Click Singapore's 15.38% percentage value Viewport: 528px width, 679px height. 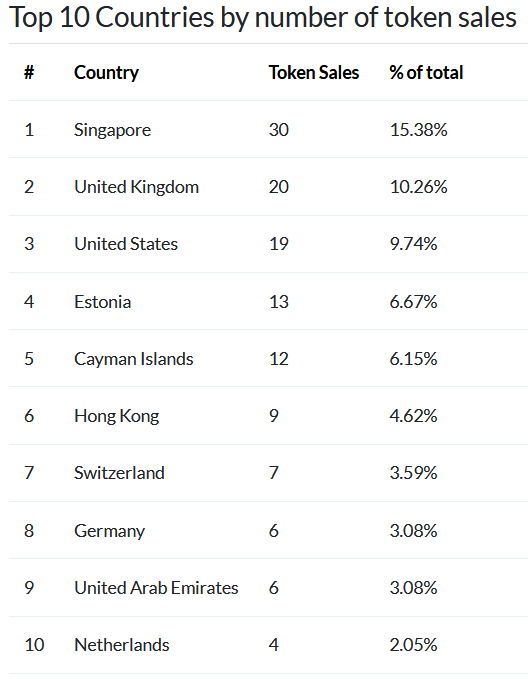418,130
